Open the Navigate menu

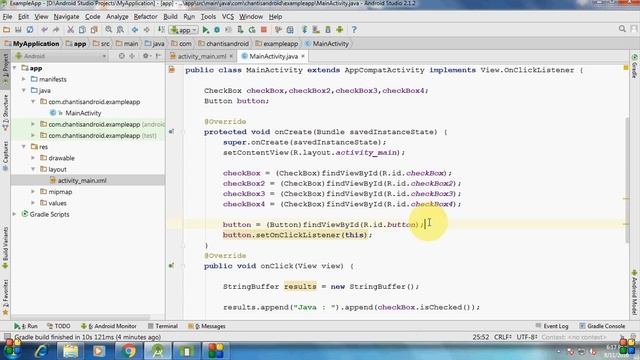click(66, 17)
